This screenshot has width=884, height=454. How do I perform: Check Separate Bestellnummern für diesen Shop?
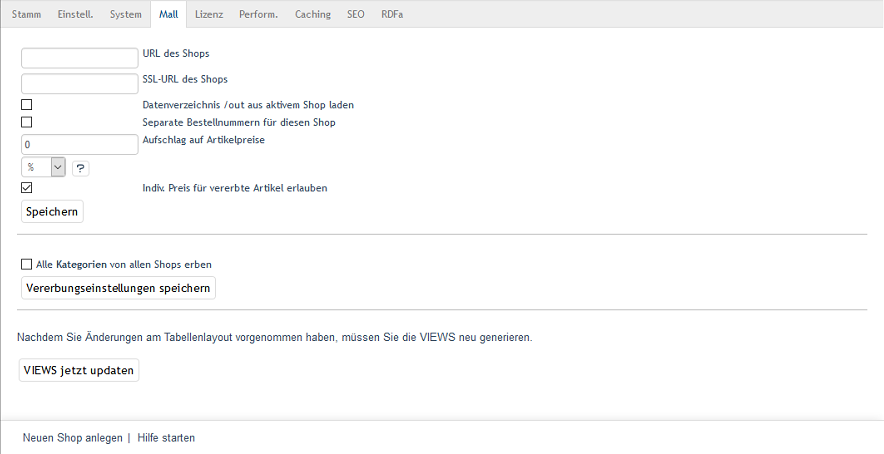tap(27, 122)
